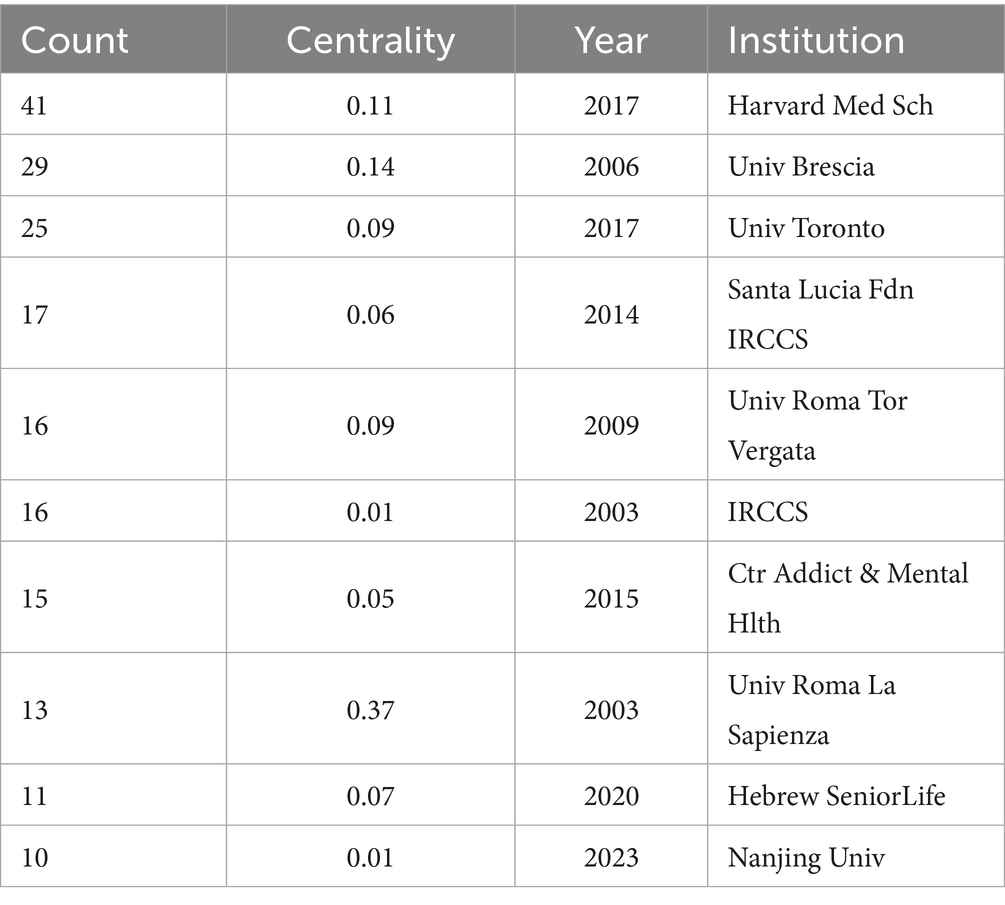Click the Year column header
Viewport: 1005px width, 905px height.
[610, 41]
